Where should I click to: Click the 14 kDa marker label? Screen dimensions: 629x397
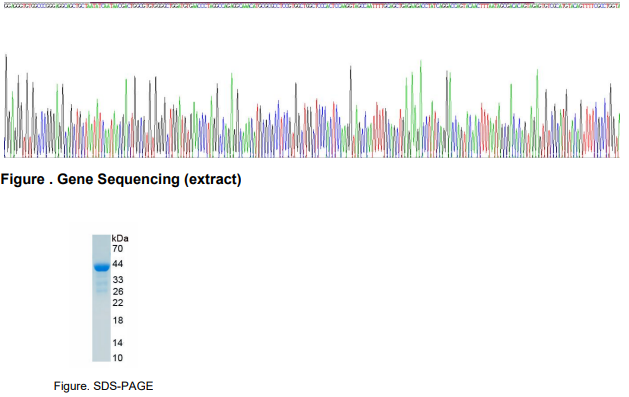pyautogui.click(x=118, y=343)
